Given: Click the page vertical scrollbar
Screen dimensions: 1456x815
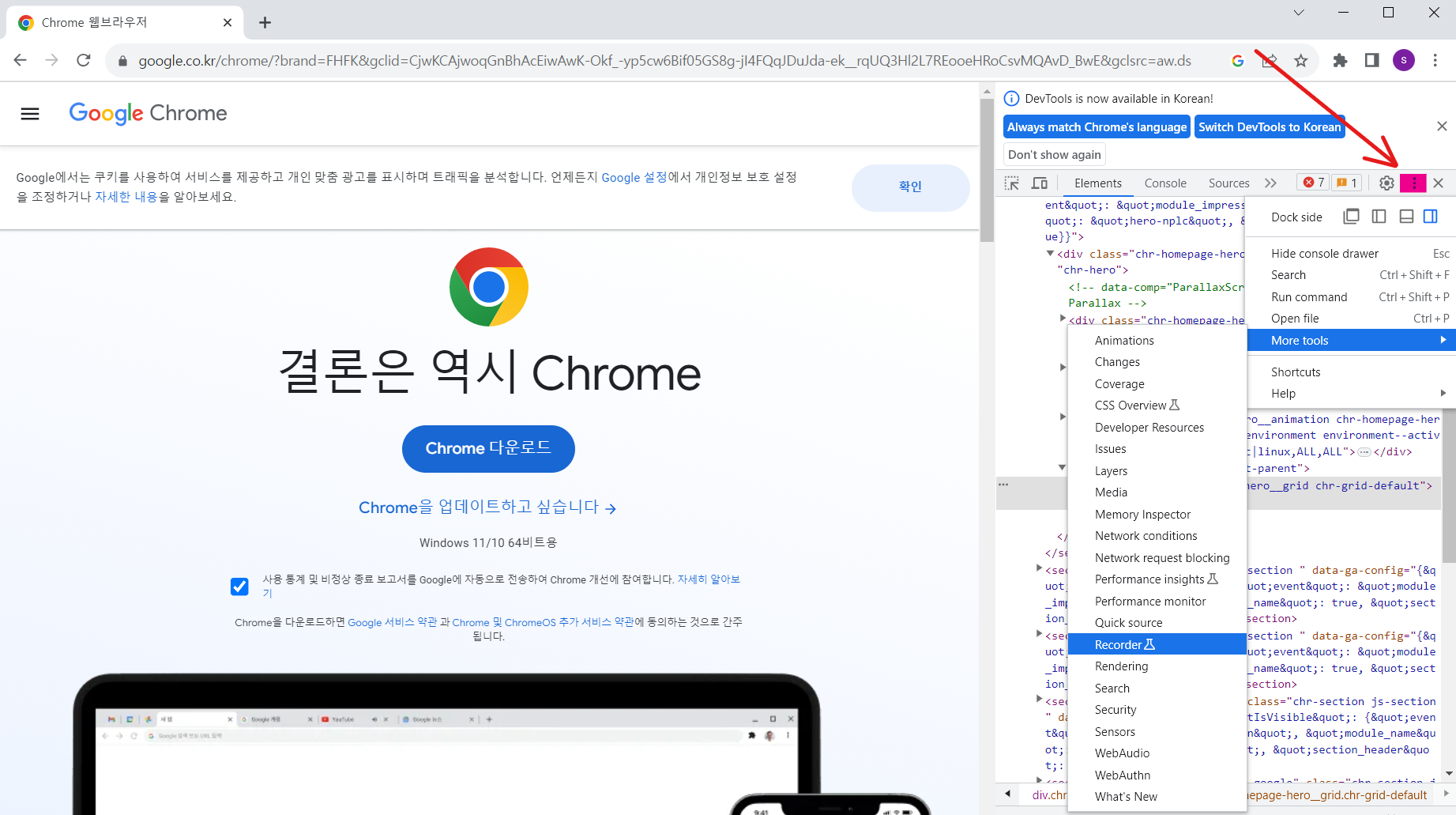Looking at the screenshot, I should pos(987,170).
